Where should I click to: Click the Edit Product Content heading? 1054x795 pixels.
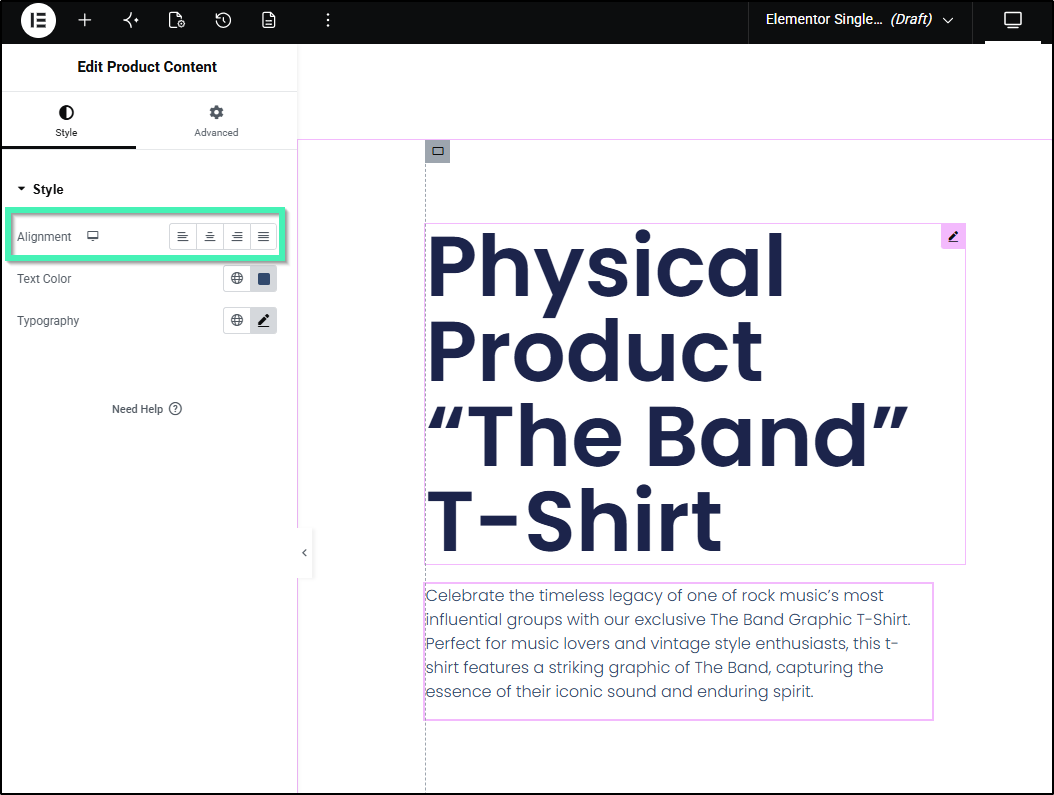coord(147,67)
